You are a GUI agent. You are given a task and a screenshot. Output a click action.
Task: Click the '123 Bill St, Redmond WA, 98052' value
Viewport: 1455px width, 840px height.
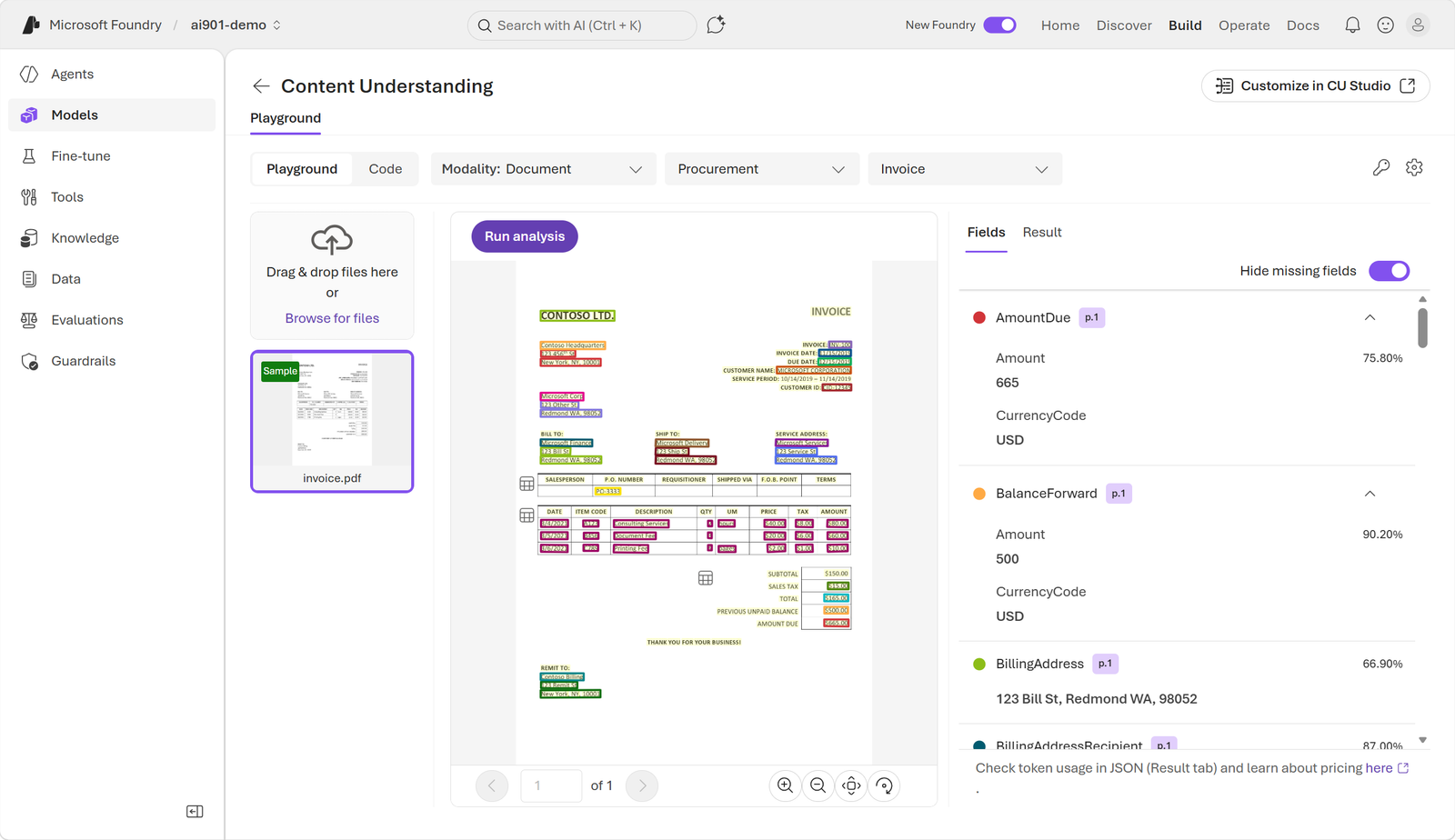click(x=1096, y=699)
